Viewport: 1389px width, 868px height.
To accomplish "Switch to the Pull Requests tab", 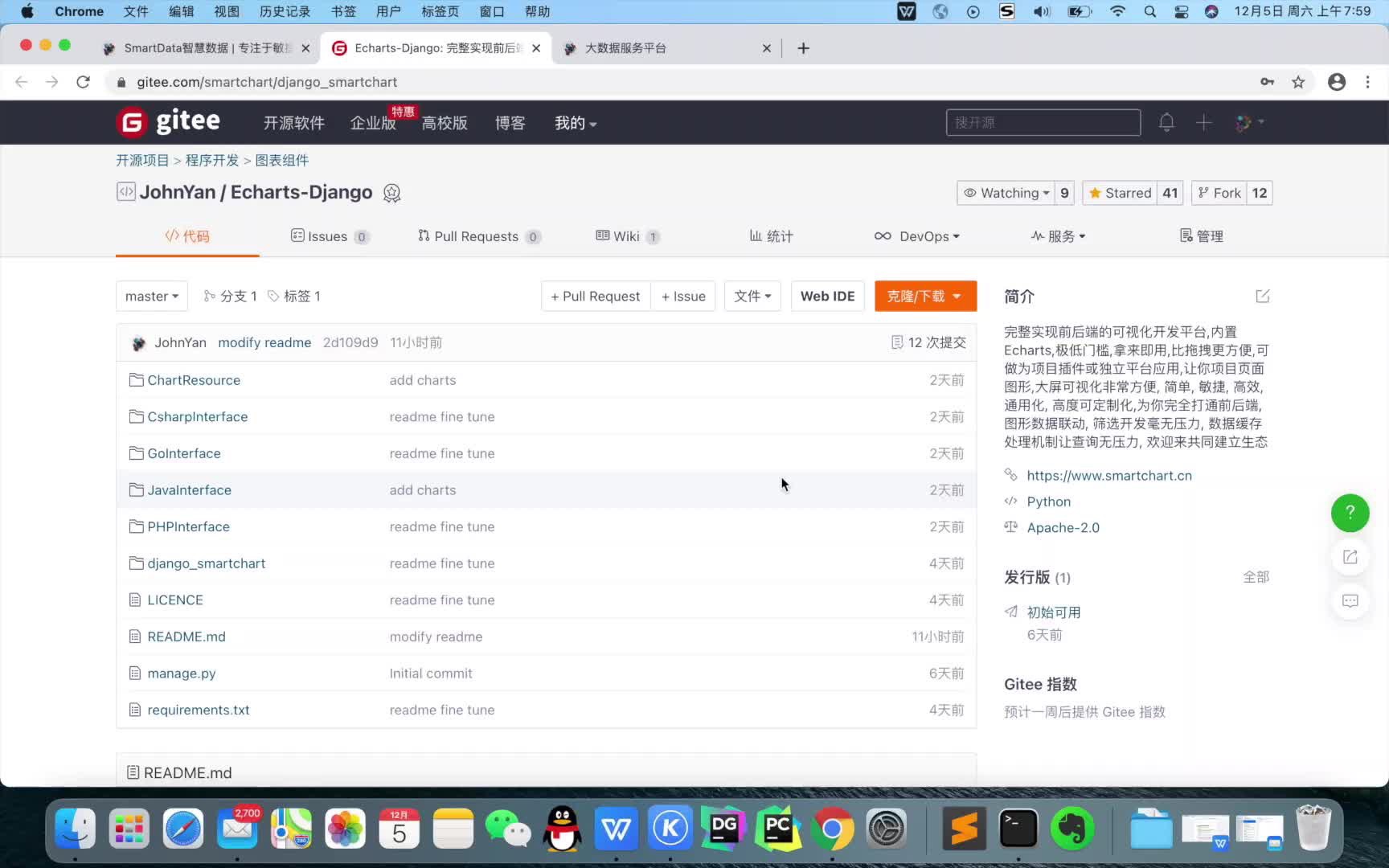I will 479,236.
